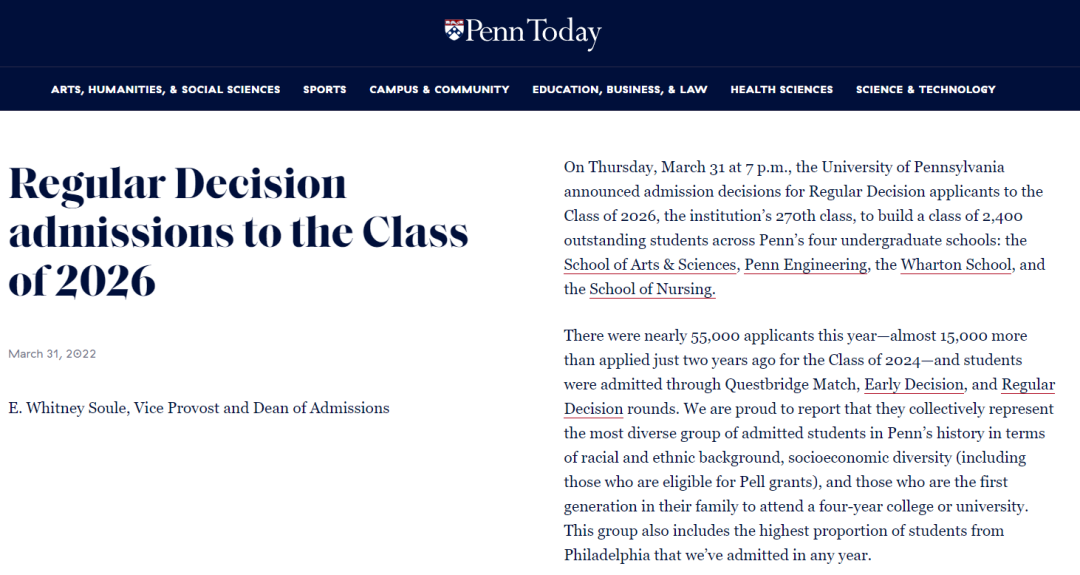
Task: Click the sentence mentioning Questbridge Match
Action: click(809, 372)
